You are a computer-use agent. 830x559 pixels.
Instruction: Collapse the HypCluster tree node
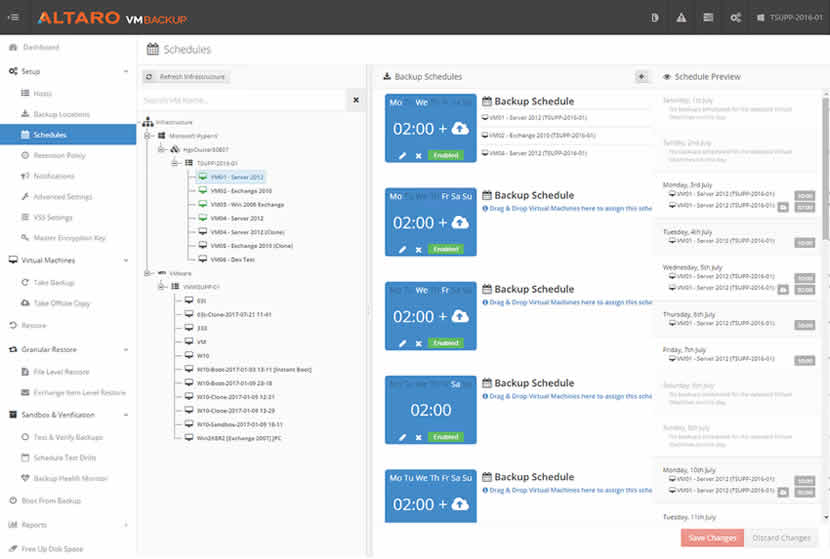(161, 149)
